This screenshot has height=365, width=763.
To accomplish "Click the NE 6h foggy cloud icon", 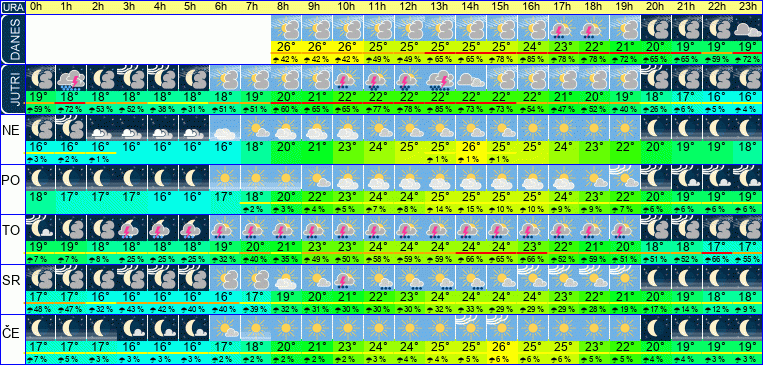I will [x=225, y=128].
